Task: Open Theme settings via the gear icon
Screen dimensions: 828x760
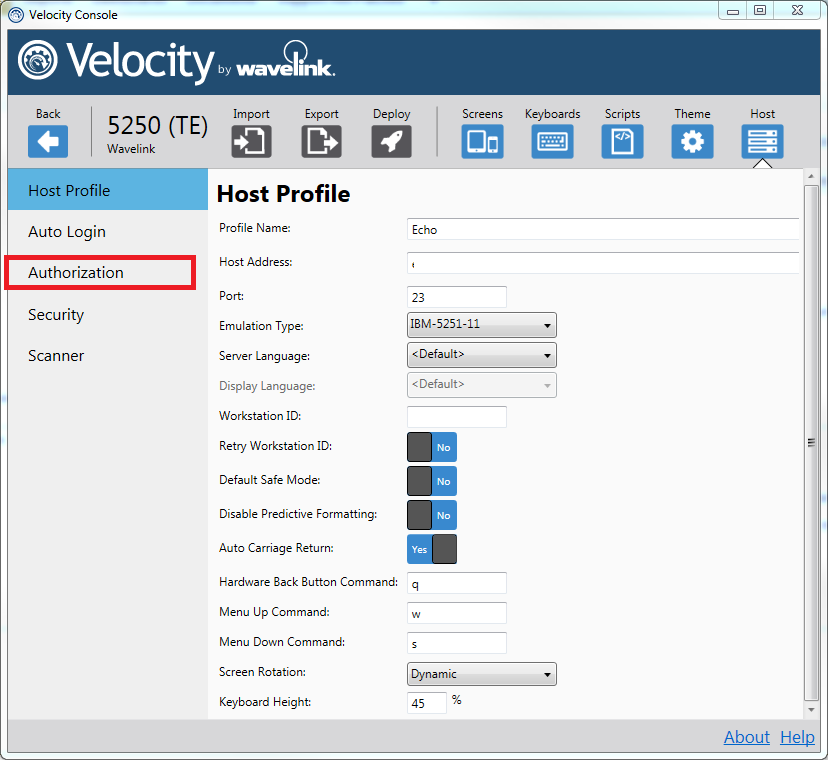Action: [692, 141]
